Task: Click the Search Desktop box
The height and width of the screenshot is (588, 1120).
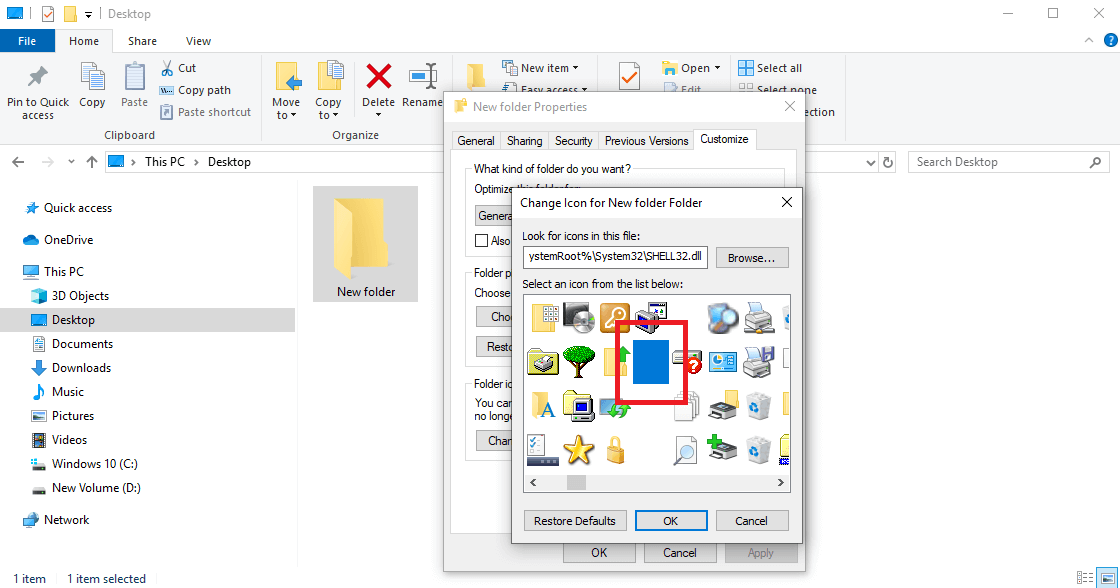Action: [1008, 162]
